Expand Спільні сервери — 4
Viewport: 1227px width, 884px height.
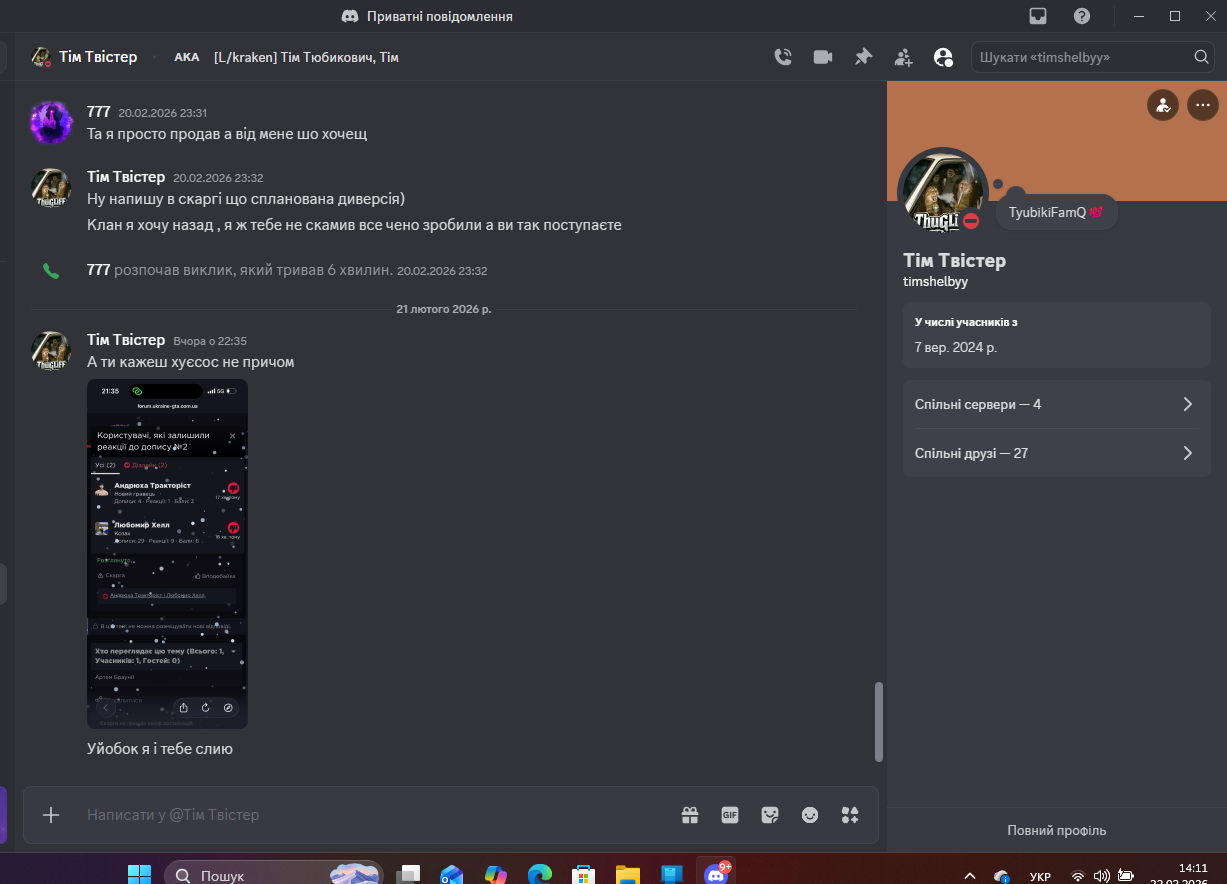tap(1056, 404)
